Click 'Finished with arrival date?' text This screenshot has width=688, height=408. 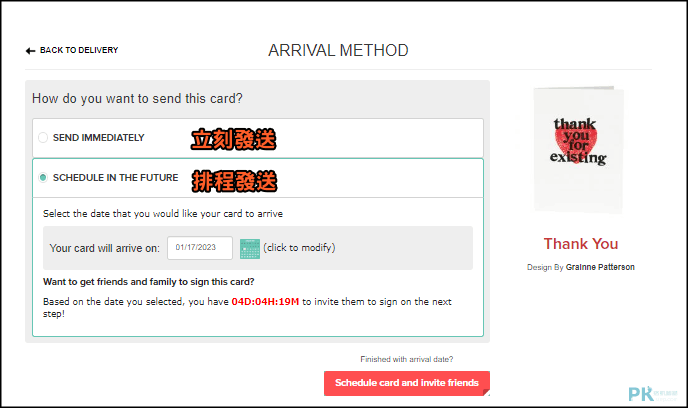click(x=407, y=359)
